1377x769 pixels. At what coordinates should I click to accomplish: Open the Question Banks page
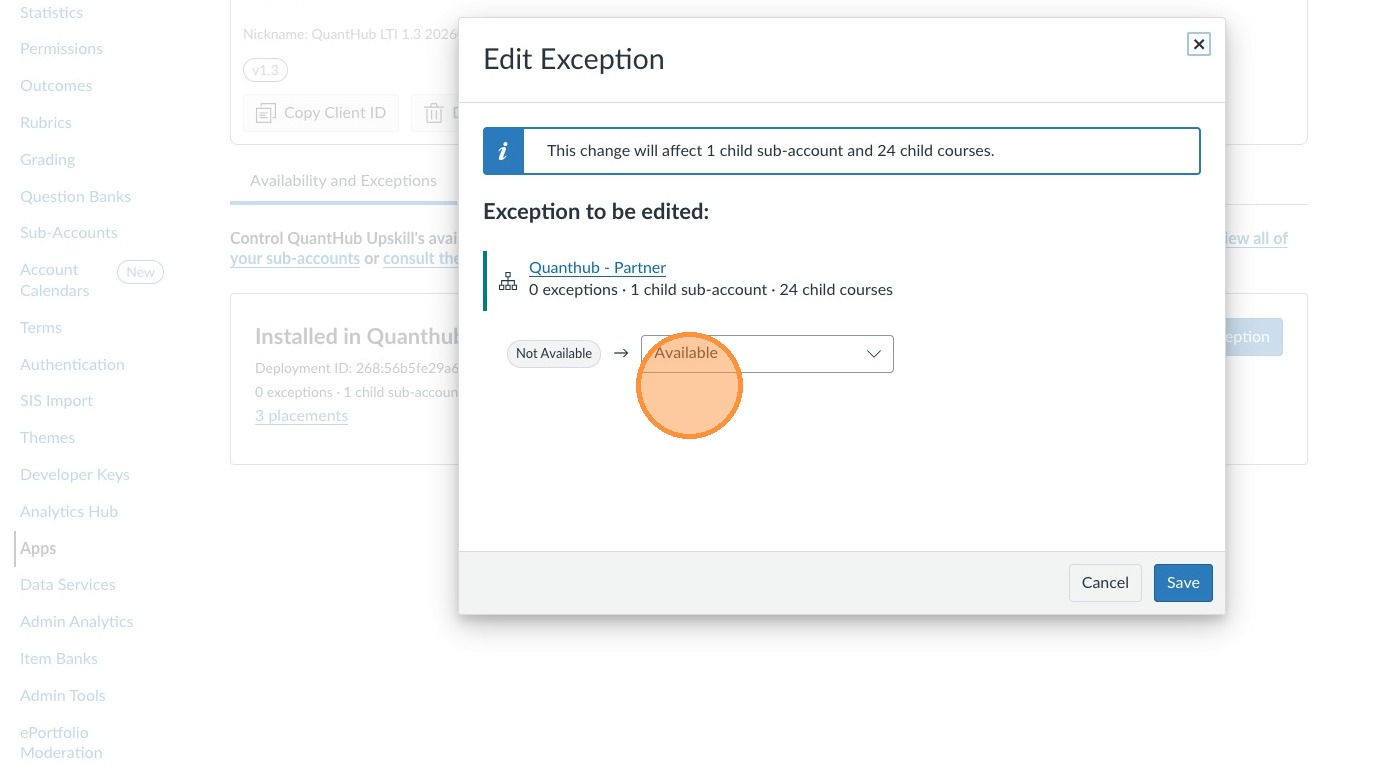point(75,197)
